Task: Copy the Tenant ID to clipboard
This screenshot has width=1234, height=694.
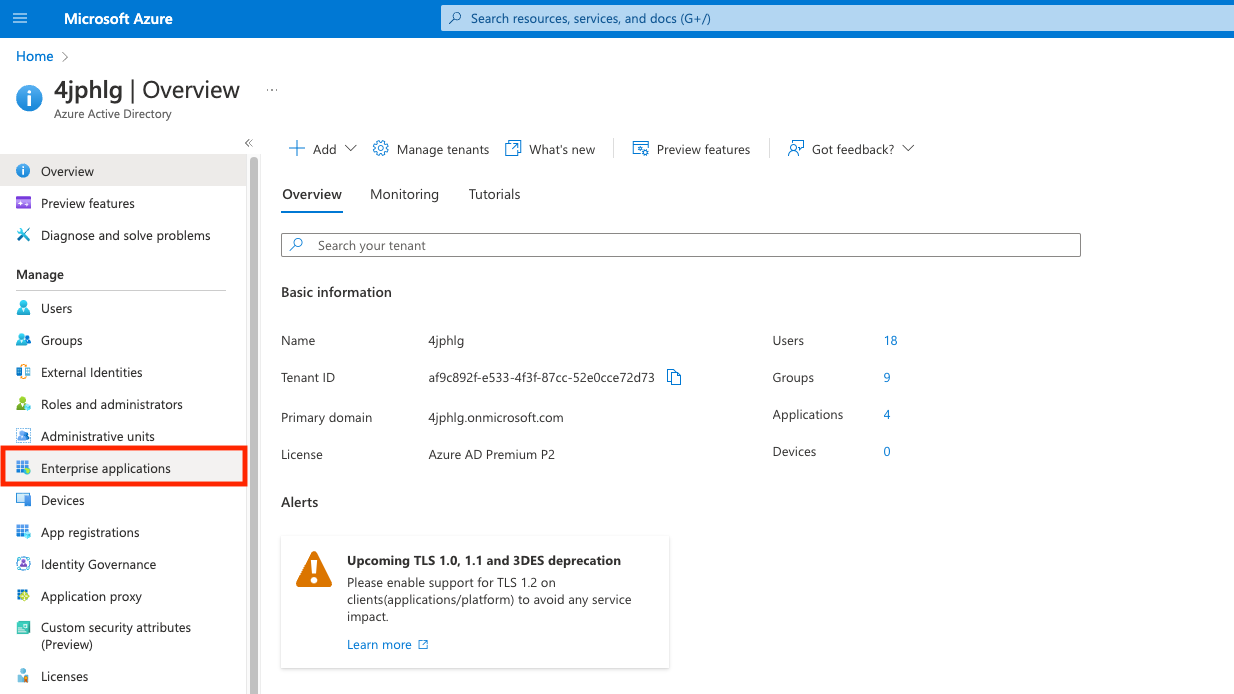Action: tap(674, 377)
